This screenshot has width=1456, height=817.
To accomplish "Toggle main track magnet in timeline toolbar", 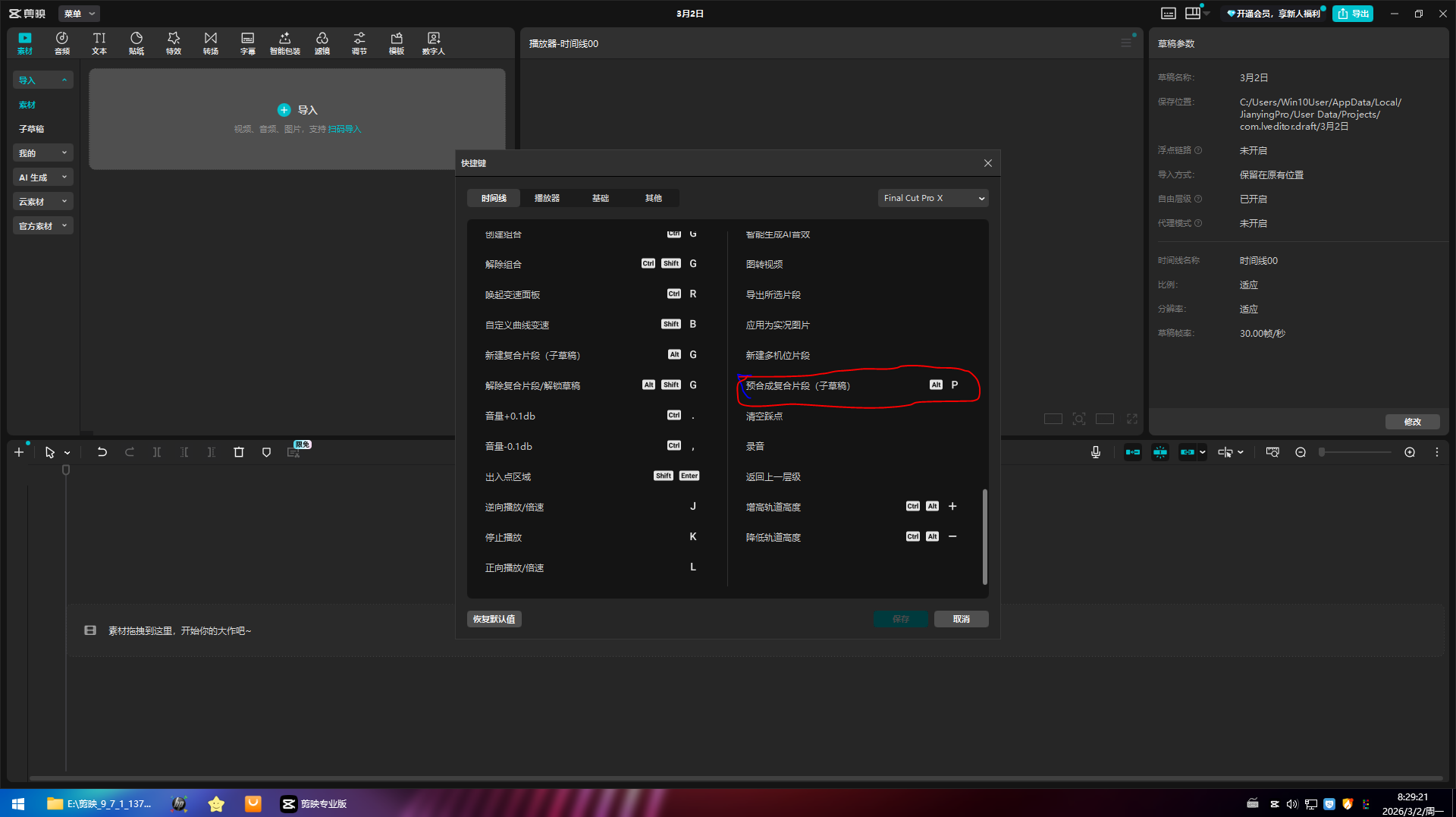I will click(1133, 452).
